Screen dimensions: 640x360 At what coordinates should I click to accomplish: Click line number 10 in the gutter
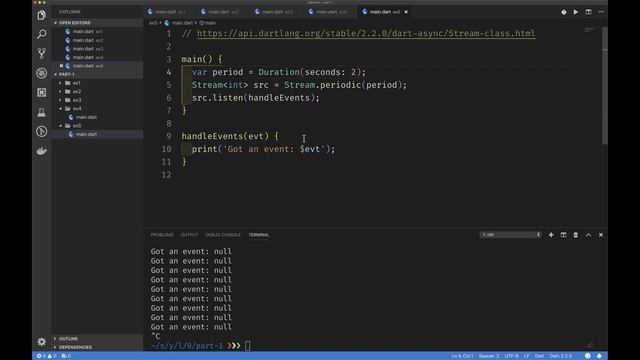pyautogui.click(x=166, y=149)
